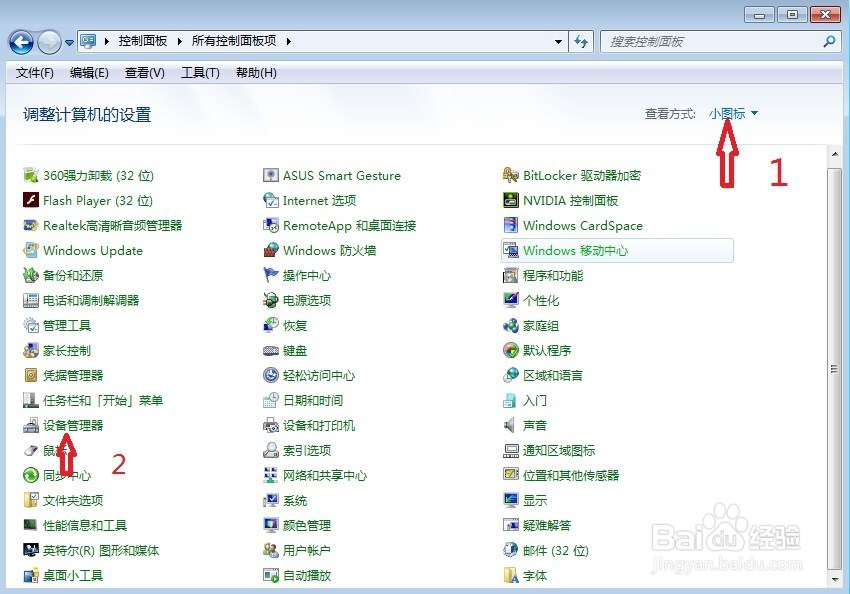Click the Flash Player icon
Viewport: 850px width, 594px height.
pos(31,200)
